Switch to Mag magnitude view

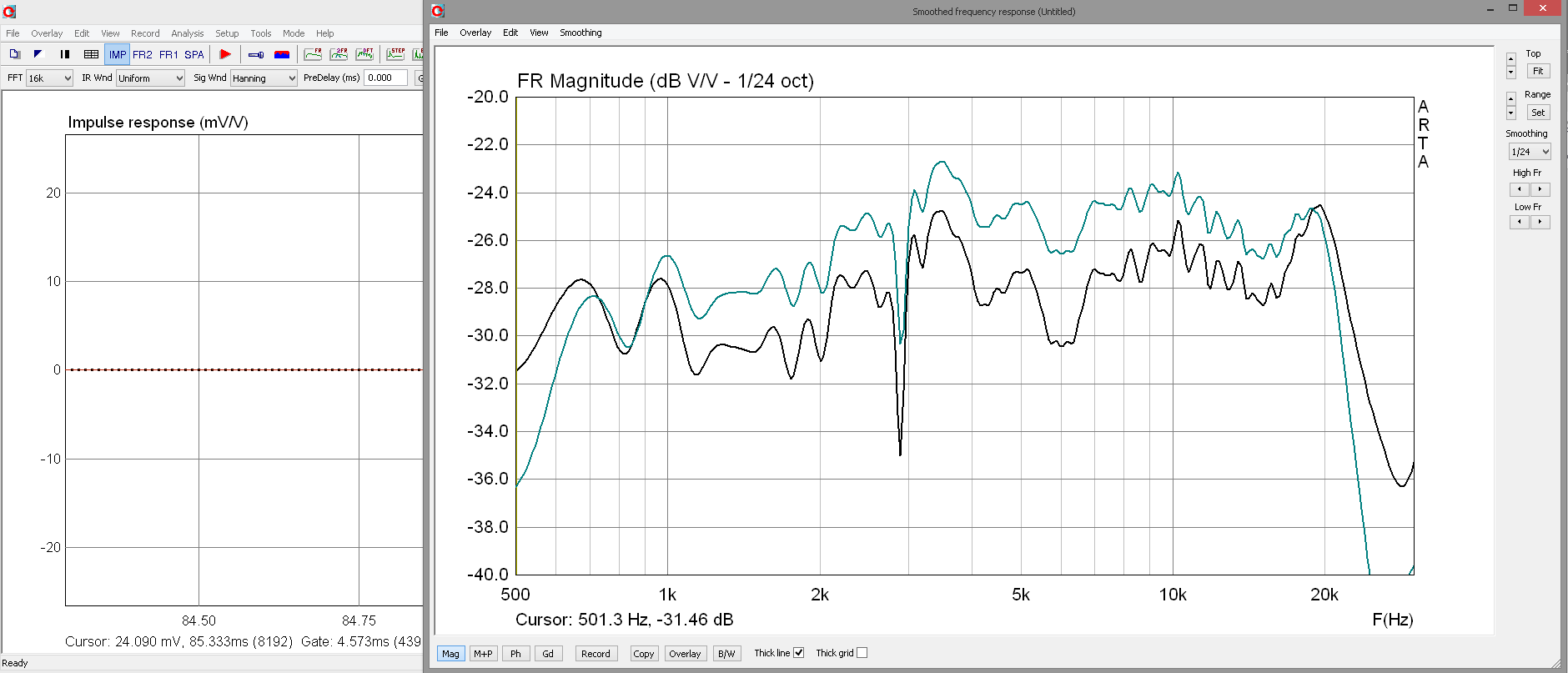(x=450, y=654)
